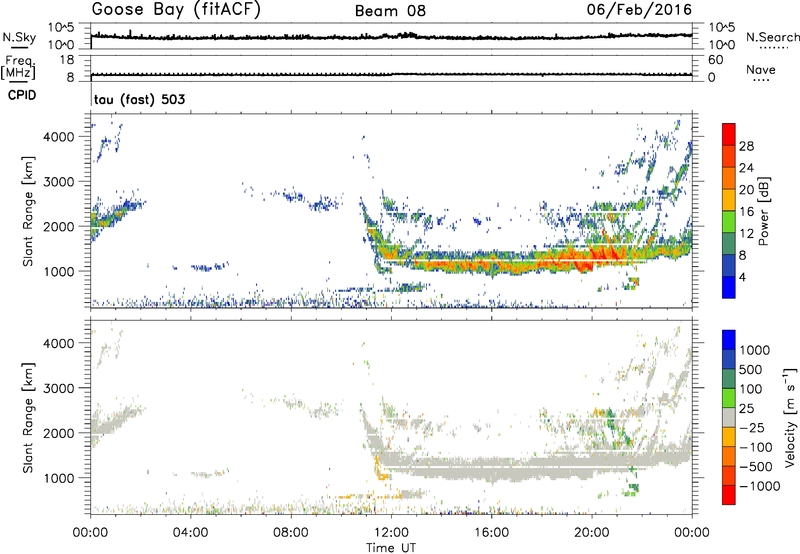Click the 10^5 label left of noise panel
Screen dimensions: 800x554
[60, 27]
